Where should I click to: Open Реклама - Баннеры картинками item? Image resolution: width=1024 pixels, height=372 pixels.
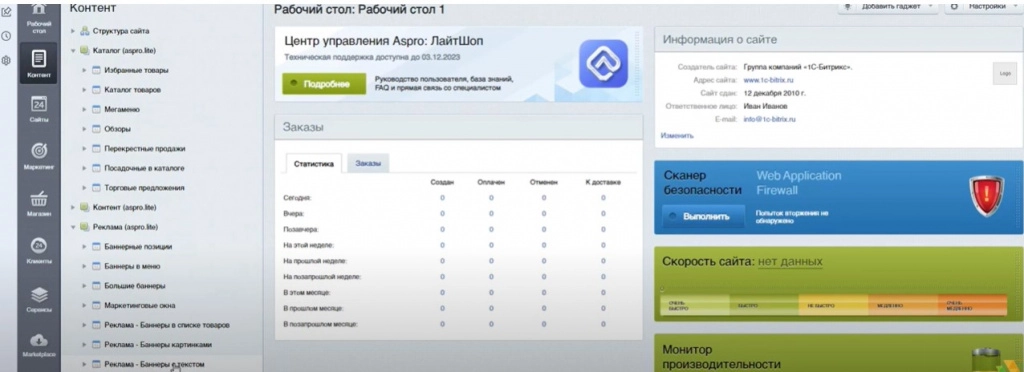point(157,345)
